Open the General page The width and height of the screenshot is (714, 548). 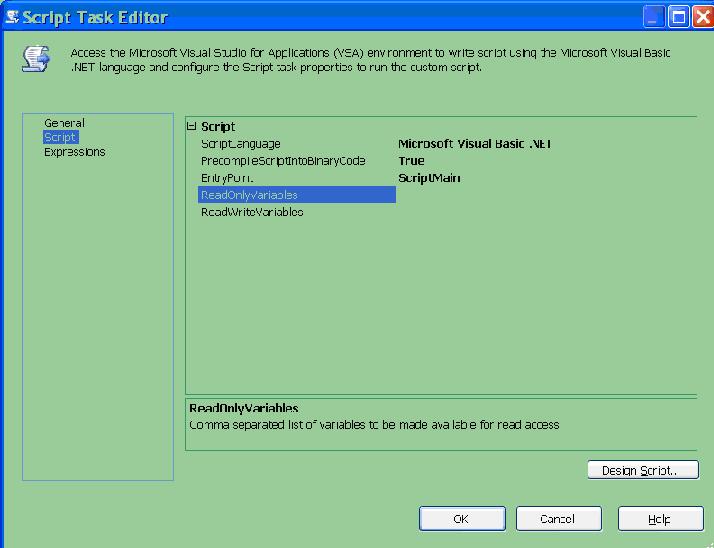coord(64,123)
